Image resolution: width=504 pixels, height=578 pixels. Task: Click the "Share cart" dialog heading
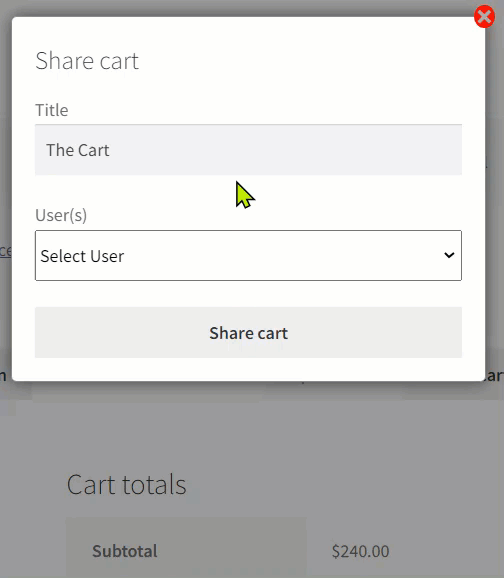click(x=87, y=61)
